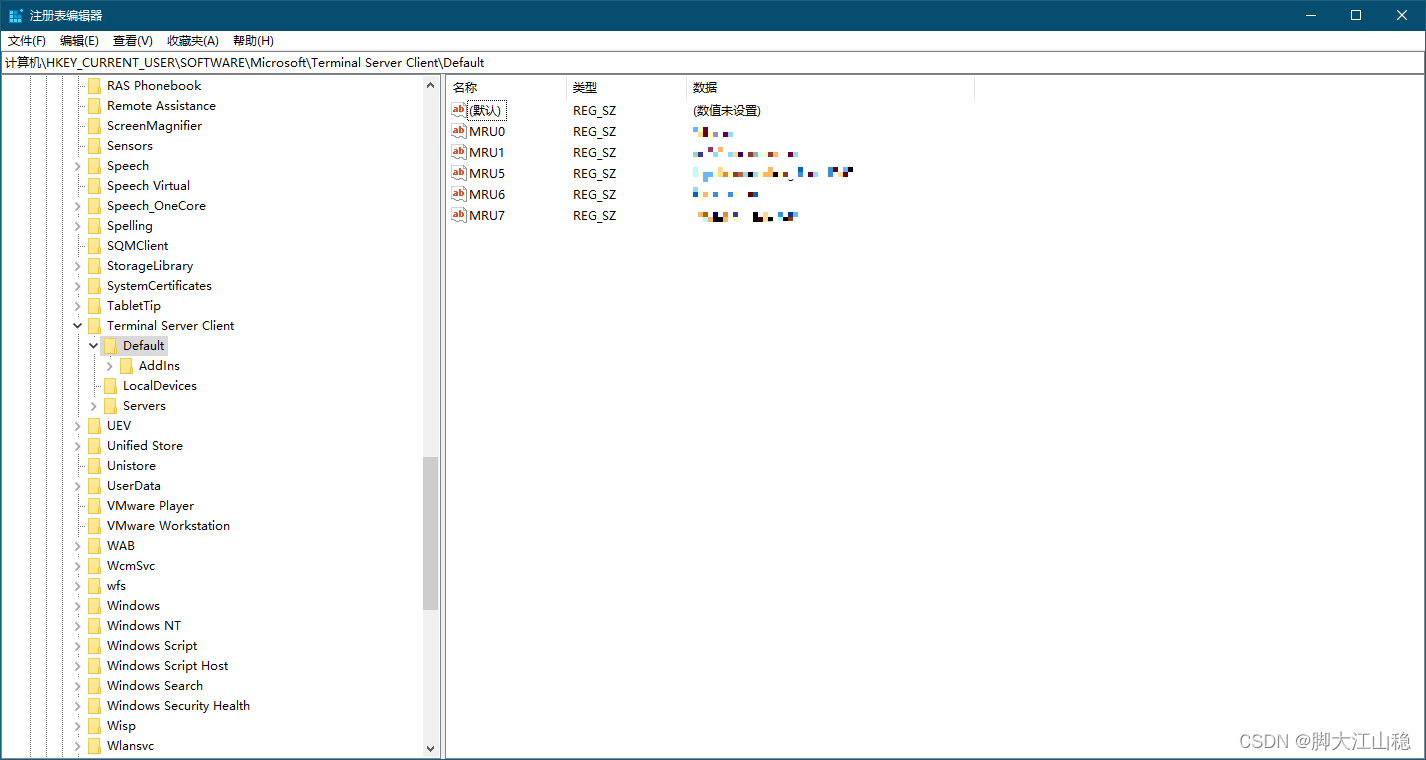1426x760 pixels.
Task: Sort by the 数据 column header
Action: 831,88
